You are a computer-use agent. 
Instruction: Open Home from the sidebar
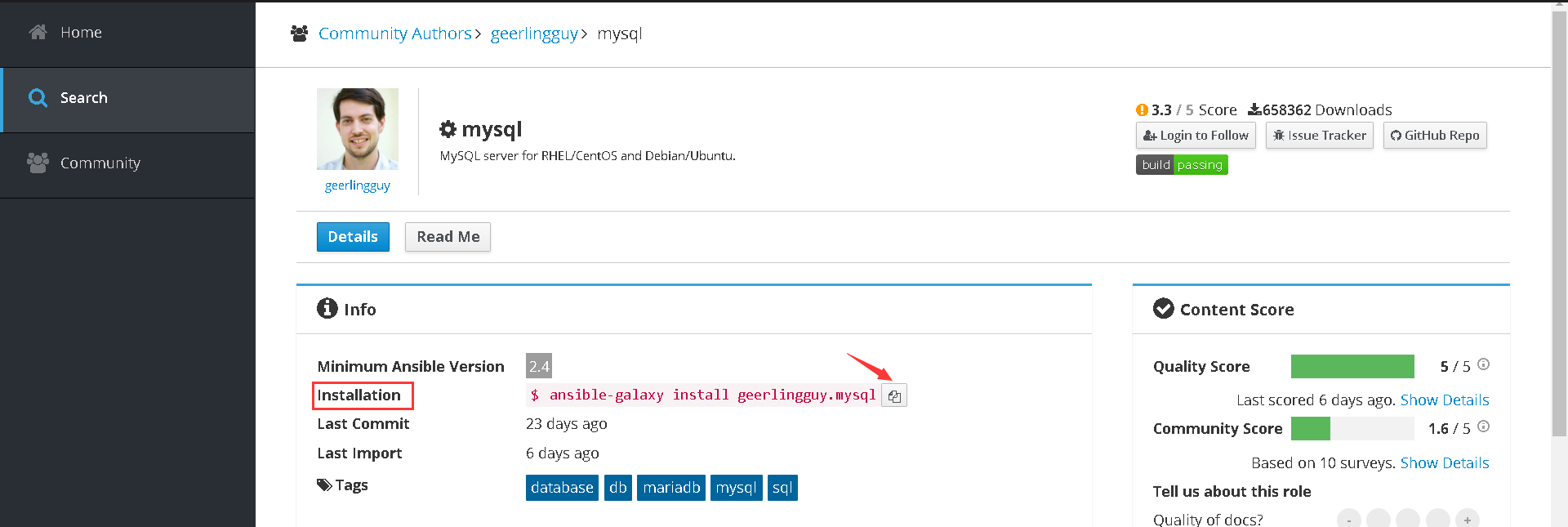click(81, 33)
